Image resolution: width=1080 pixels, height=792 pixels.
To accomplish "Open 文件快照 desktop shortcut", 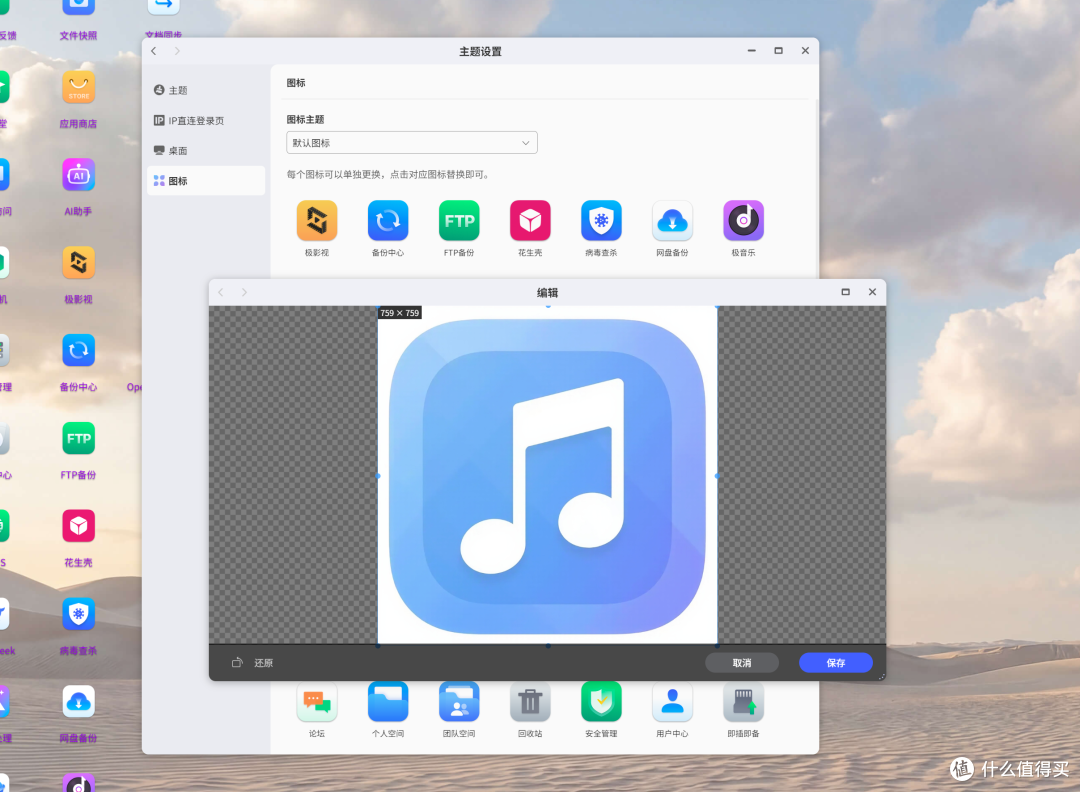I will (x=79, y=7).
